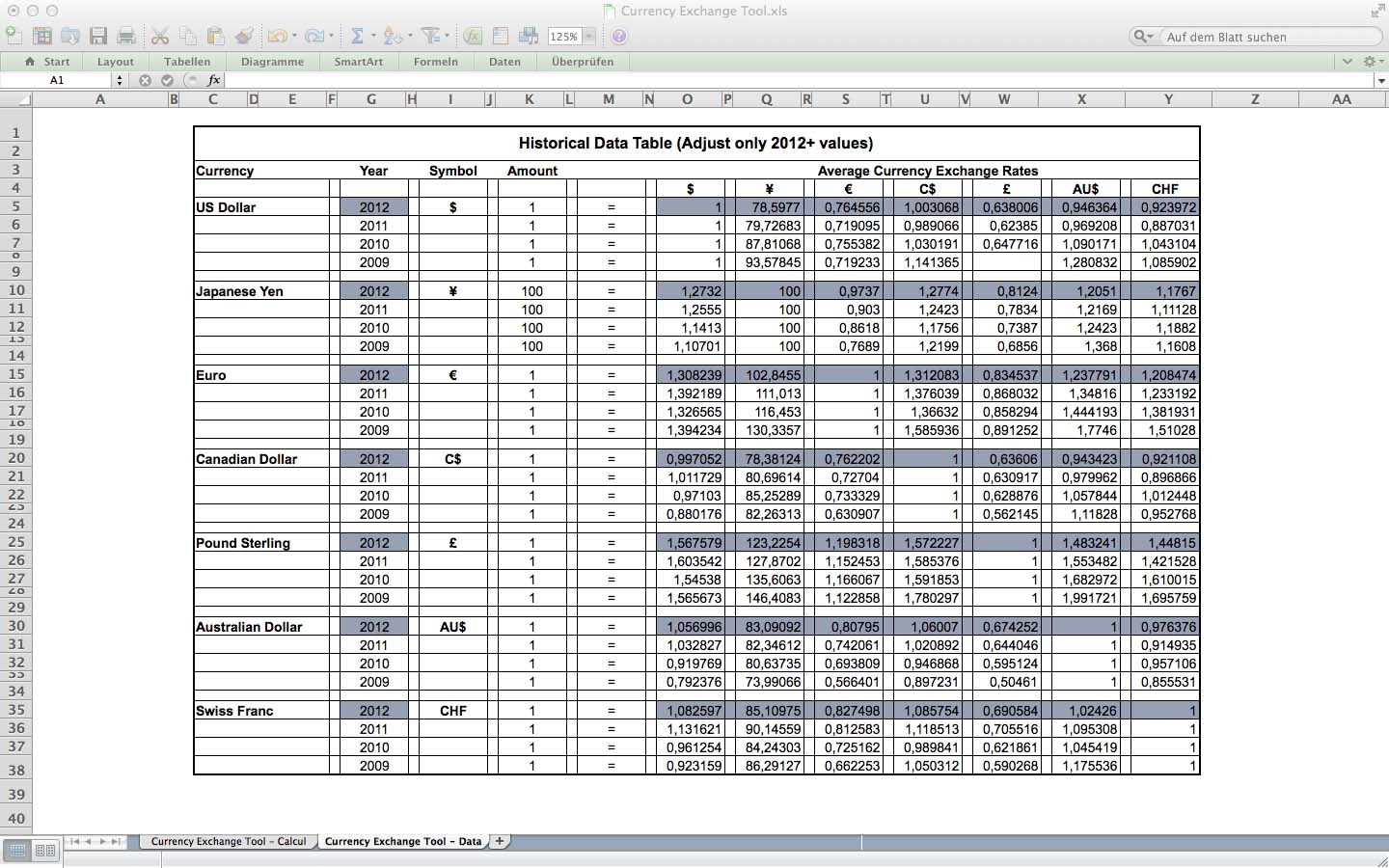Switch to the Diagramme ribbon tab
Image resolution: width=1389 pixels, height=868 pixels.
tap(272, 62)
